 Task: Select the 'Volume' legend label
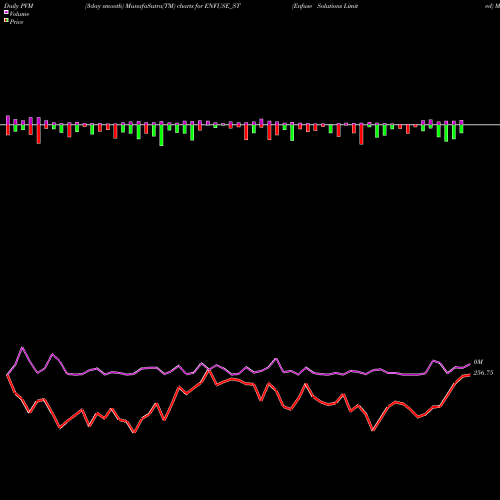click(19, 14)
